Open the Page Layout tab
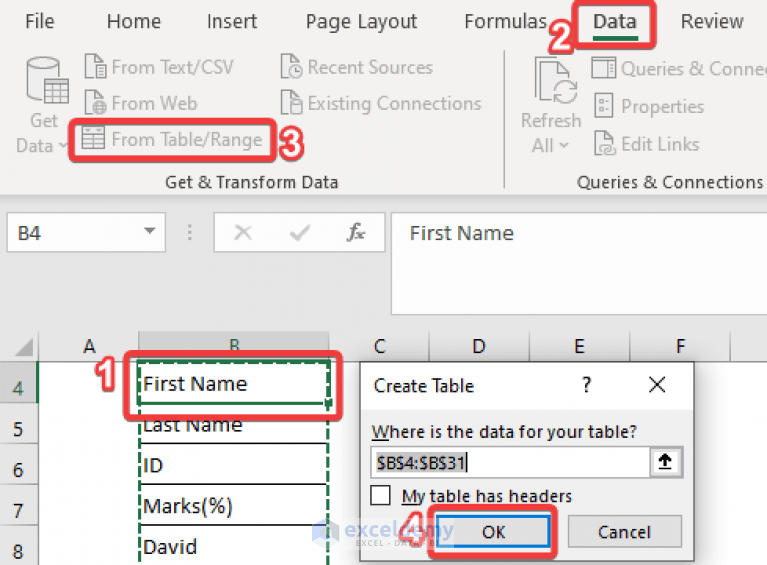This screenshot has height=565, width=767. click(361, 22)
